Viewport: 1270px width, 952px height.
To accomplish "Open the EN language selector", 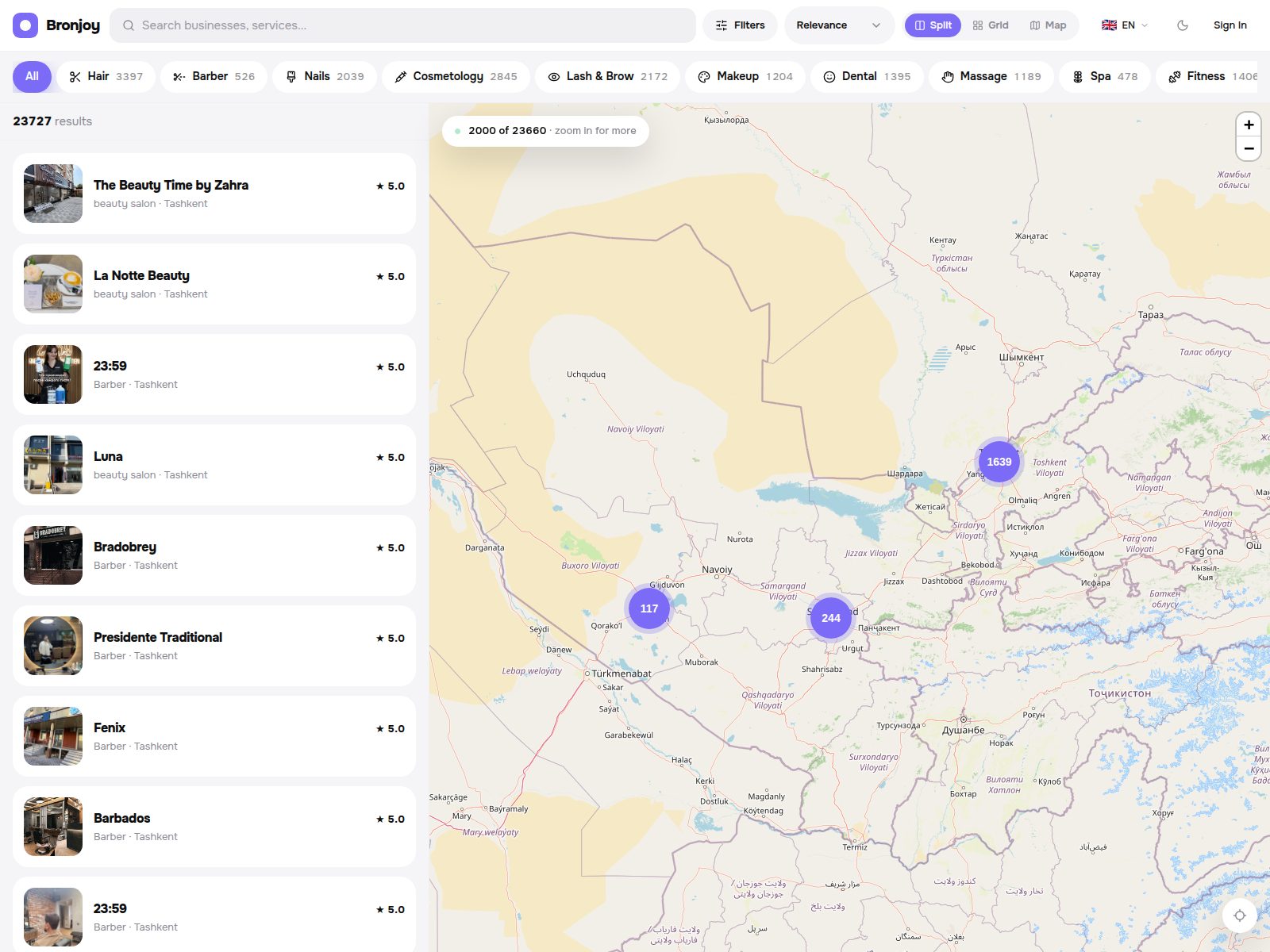I will tap(1125, 25).
